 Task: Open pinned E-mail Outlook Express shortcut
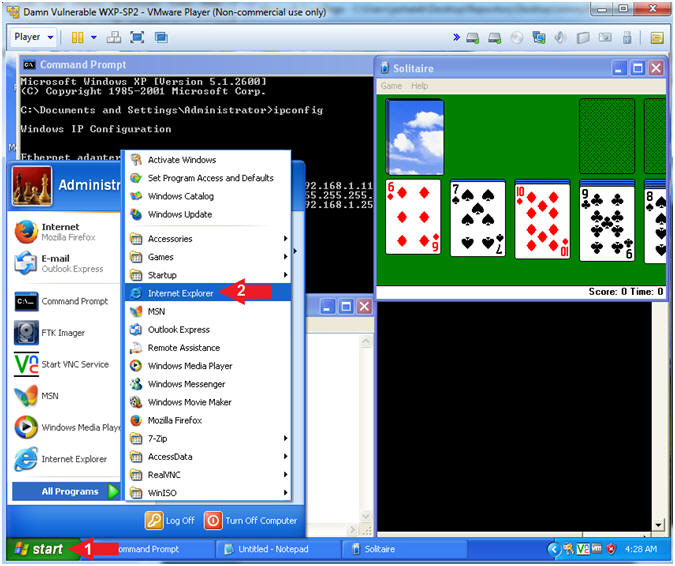[65, 263]
